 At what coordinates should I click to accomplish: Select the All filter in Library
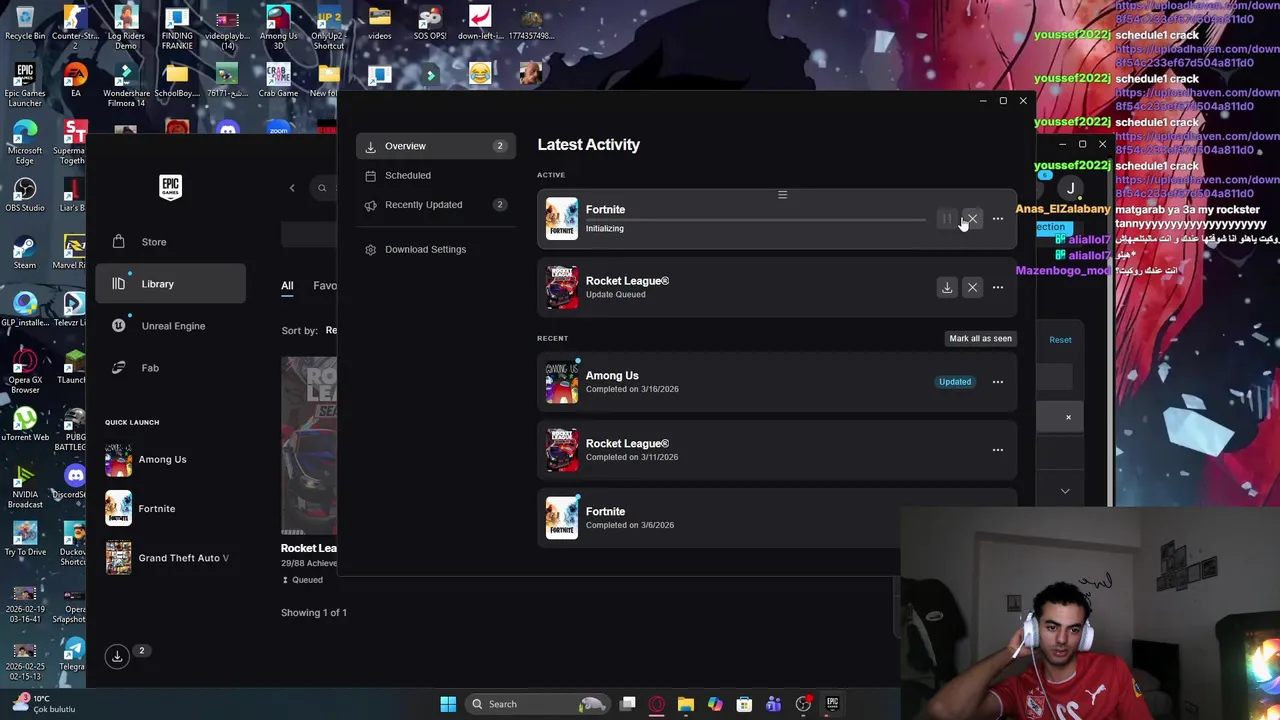click(287, 286)
